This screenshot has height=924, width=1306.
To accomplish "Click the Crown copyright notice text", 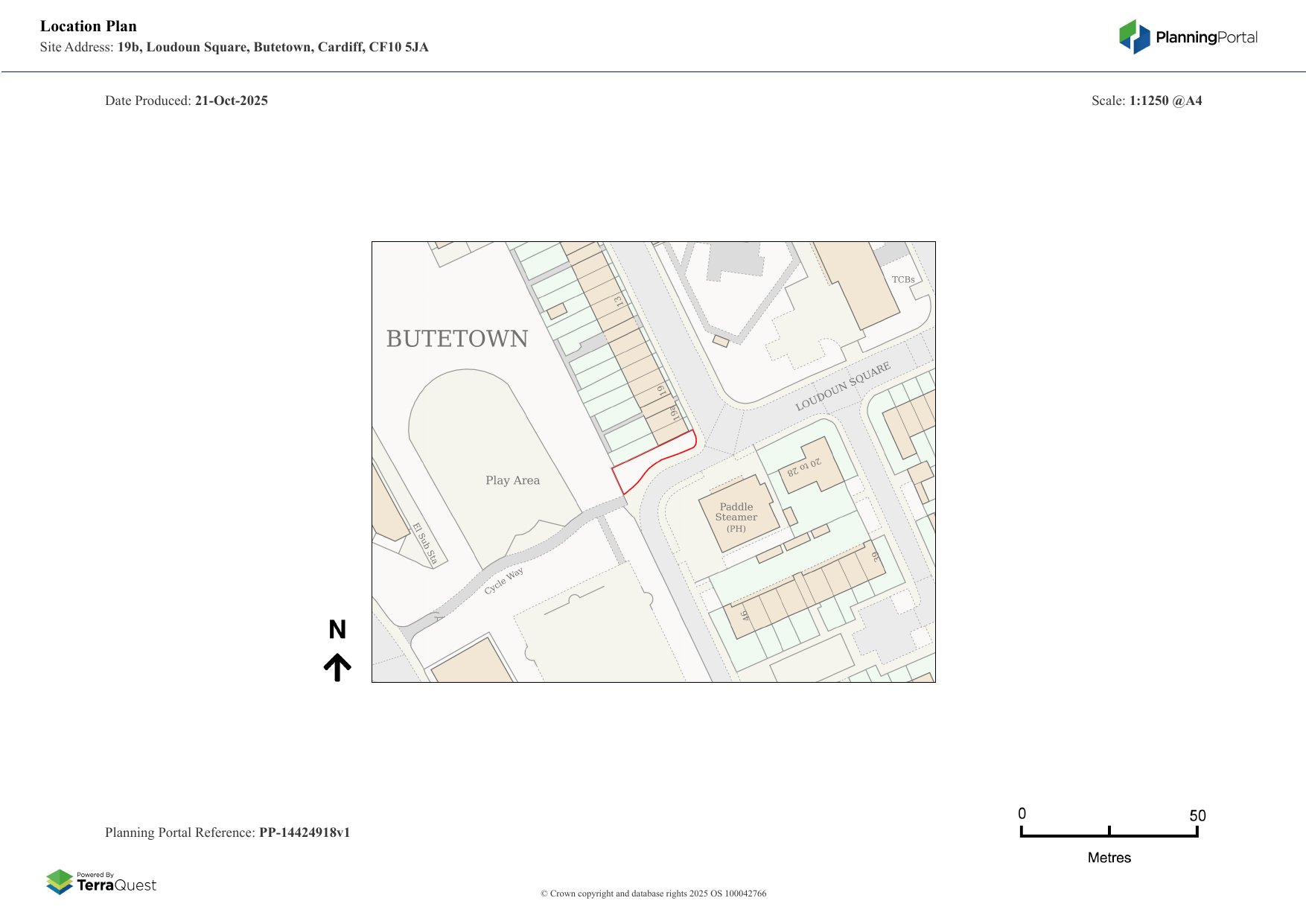I will (653, 893).
